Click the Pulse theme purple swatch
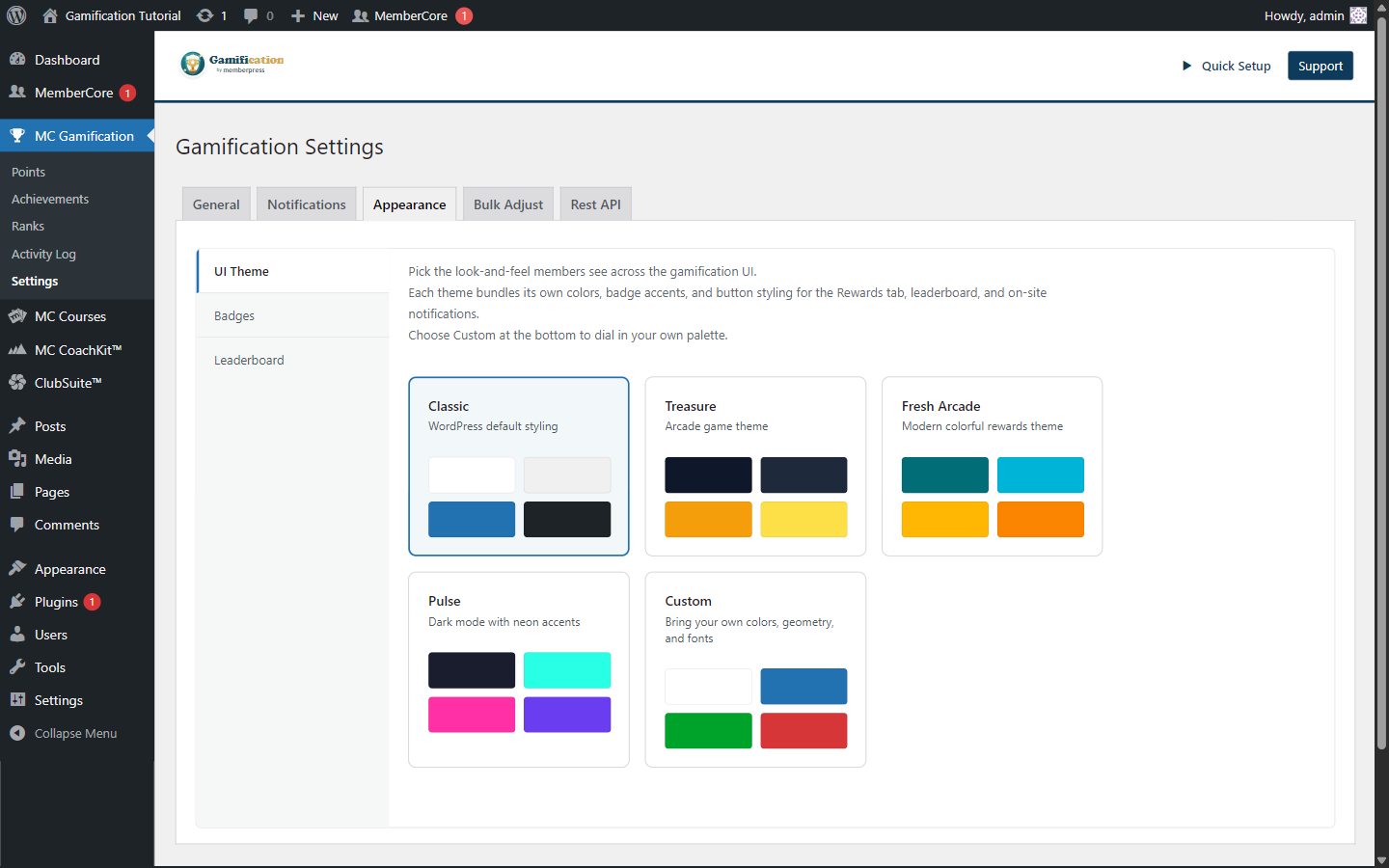 click(567, 715)
